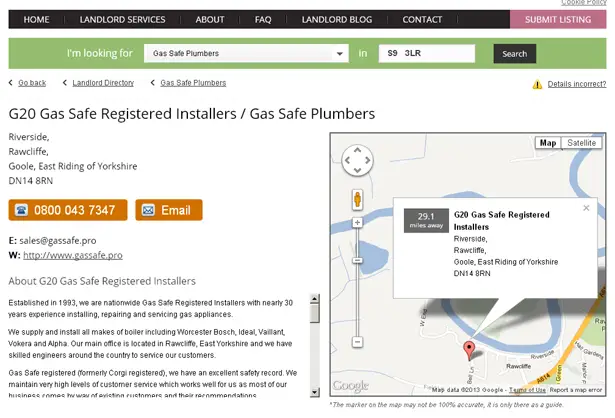Click the map zoom slider handle
Viewport: 615px width, 418px height.
357,260
